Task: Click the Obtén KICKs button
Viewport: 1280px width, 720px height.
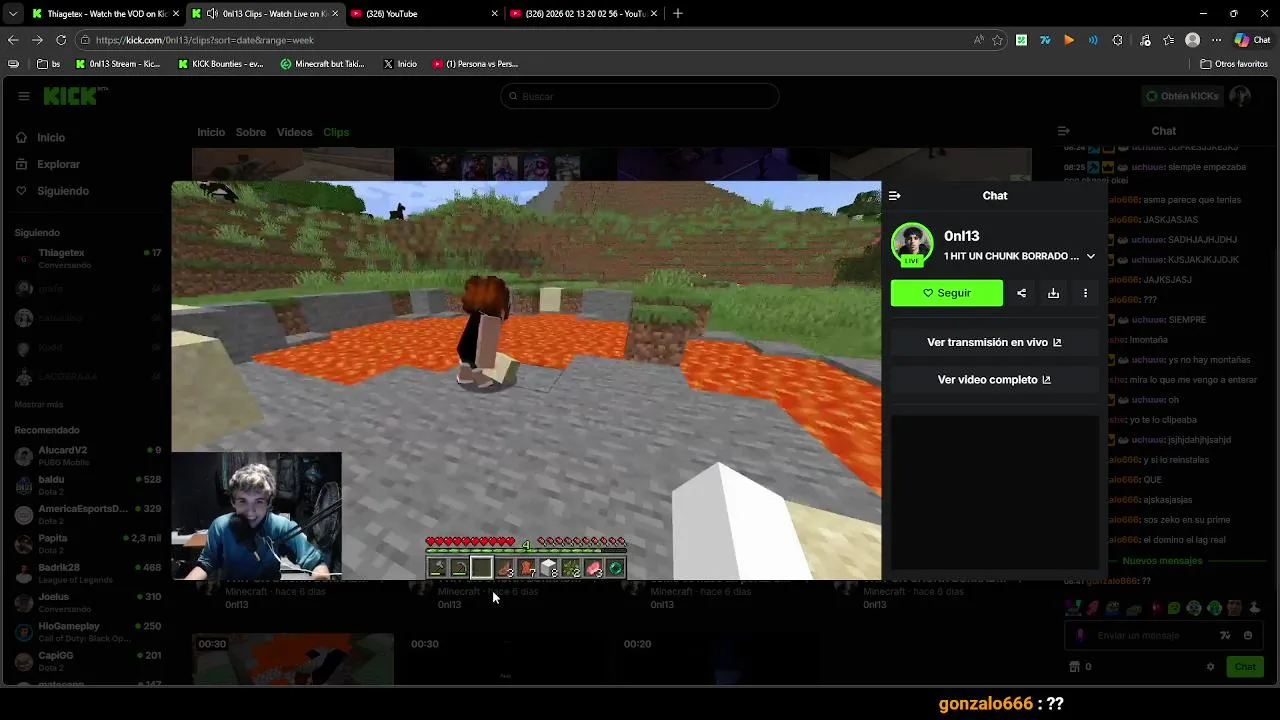Action: tap(1182, 96)
